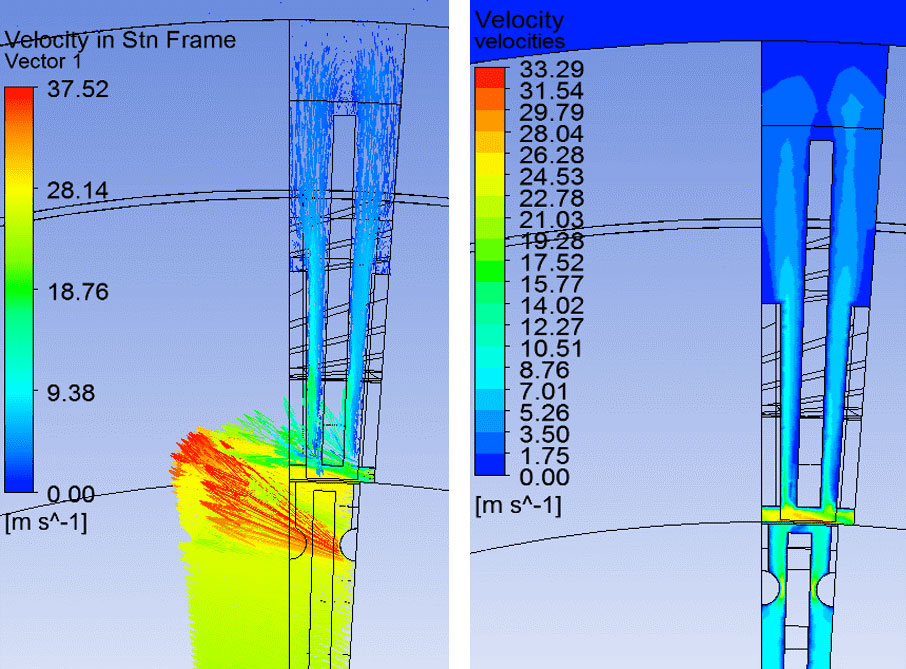Viewport: 906px width, 669px height.
Task: Click the 17.52 legend value
Action: click(552, 263)
